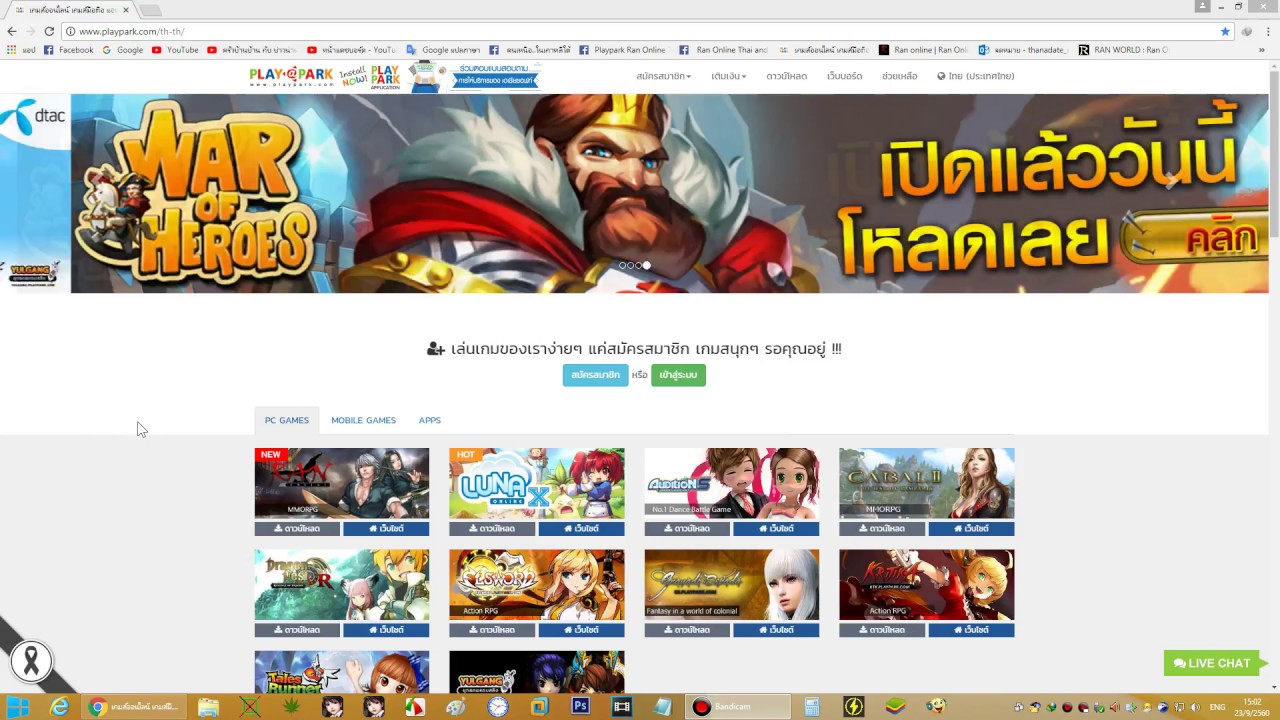The height and width of the screenshot is (720, 1280).
Task: Open the Windows Start button
Action: 18,707
